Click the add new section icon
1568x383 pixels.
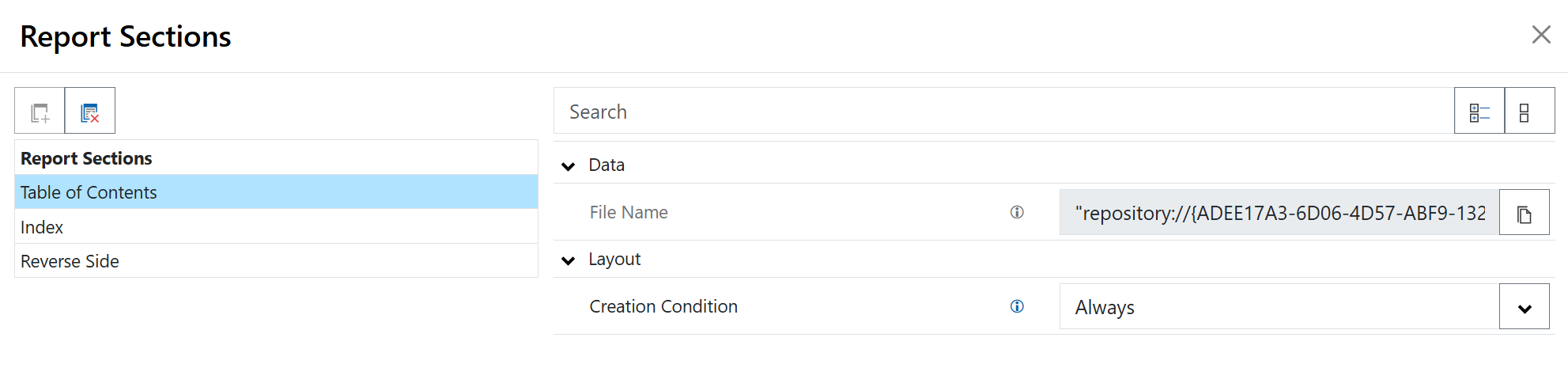coord(40,112)
